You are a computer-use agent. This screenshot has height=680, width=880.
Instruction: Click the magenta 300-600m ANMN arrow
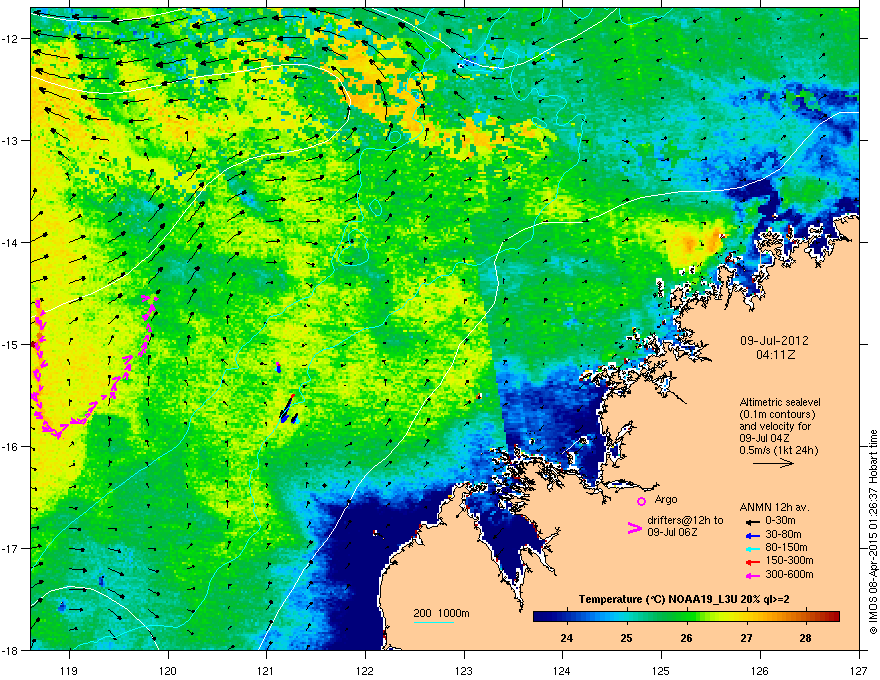pos(753,575)
